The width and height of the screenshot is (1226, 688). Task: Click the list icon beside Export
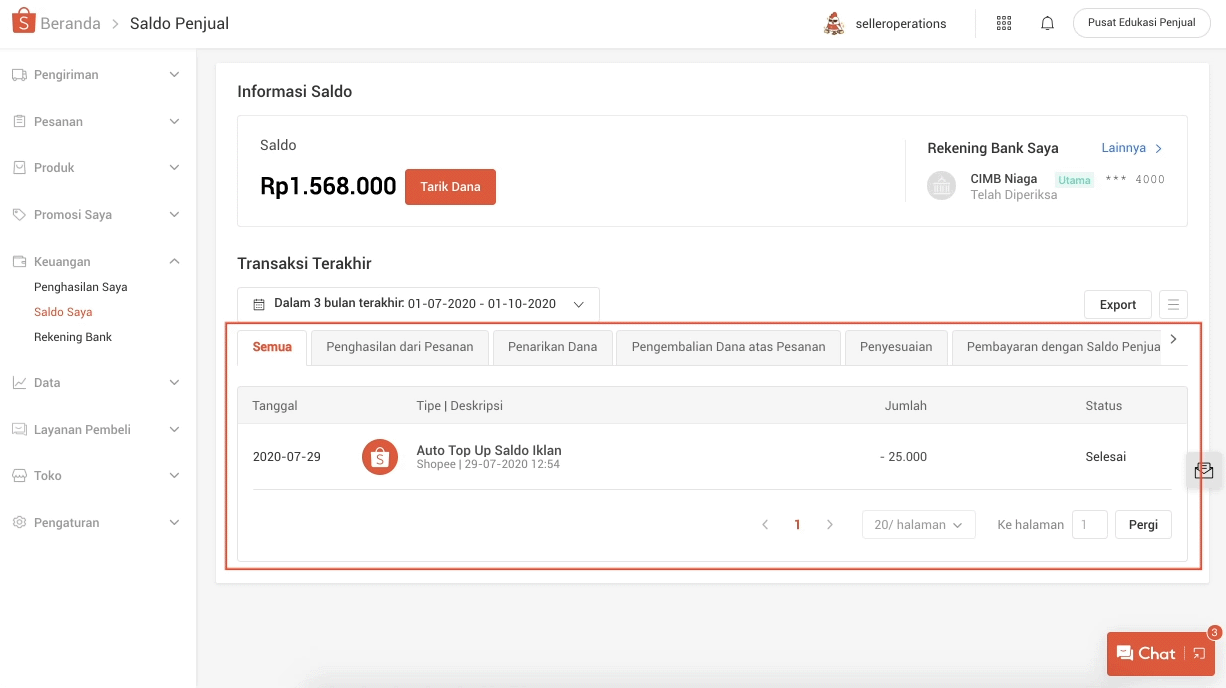pyautogui.click(x=1173, y=304)
